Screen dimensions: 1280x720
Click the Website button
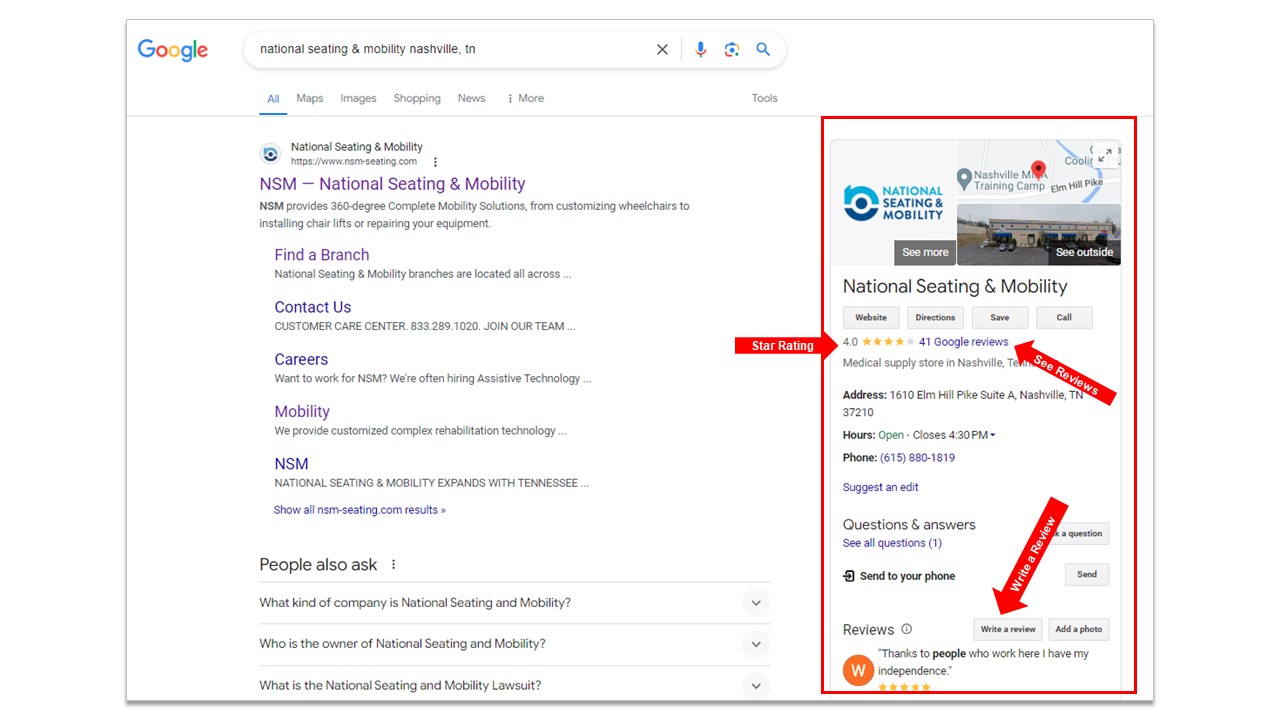pos(871,318)
